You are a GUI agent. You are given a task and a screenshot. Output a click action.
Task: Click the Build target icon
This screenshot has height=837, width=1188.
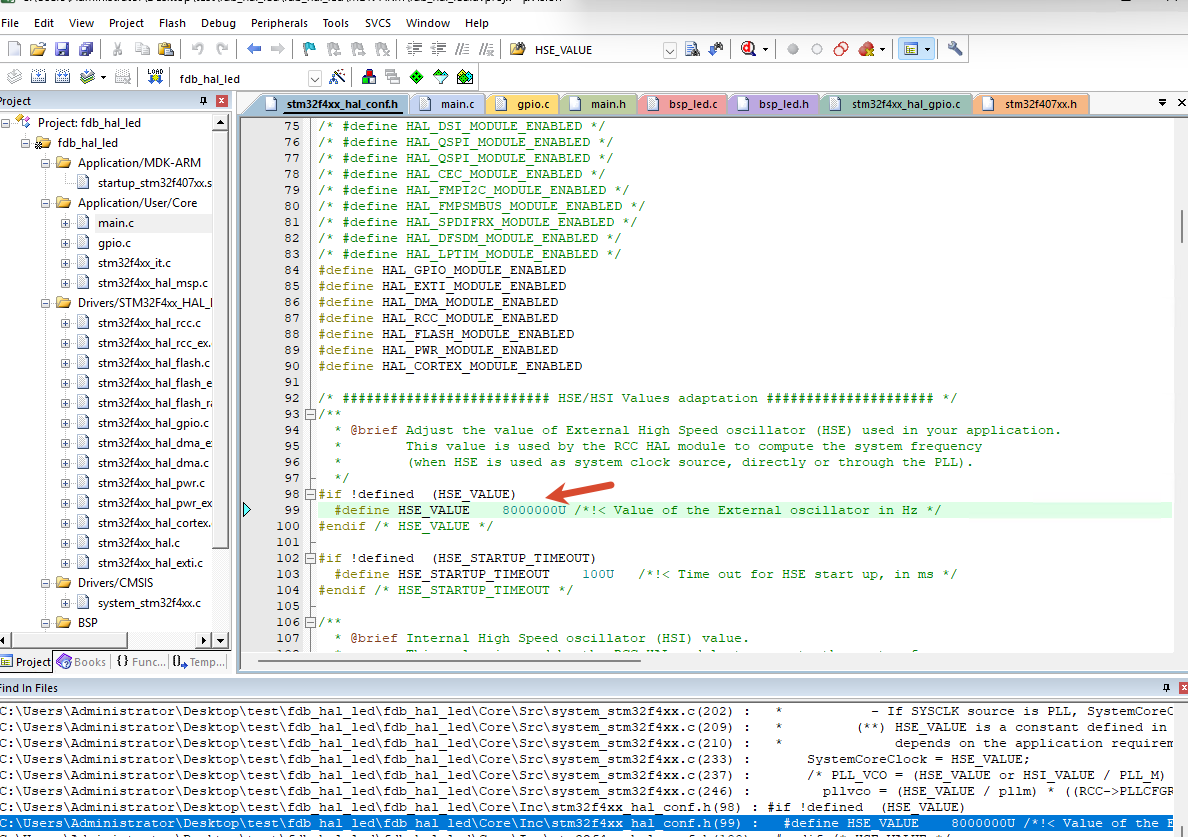point(39,77)
